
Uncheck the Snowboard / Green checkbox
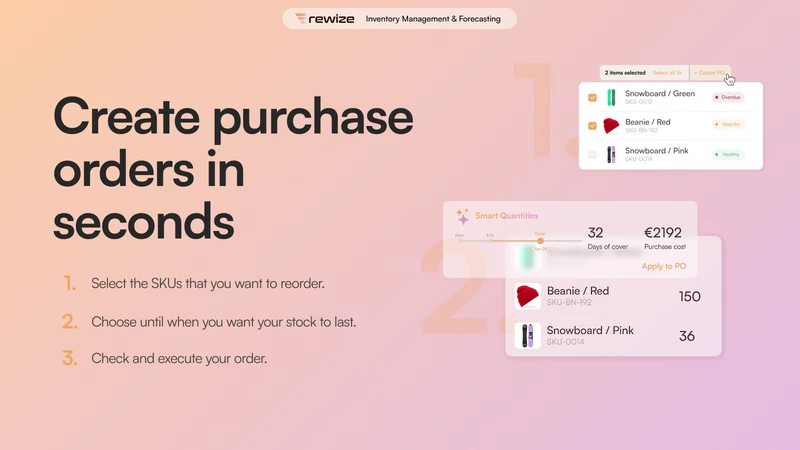point(592,97)
